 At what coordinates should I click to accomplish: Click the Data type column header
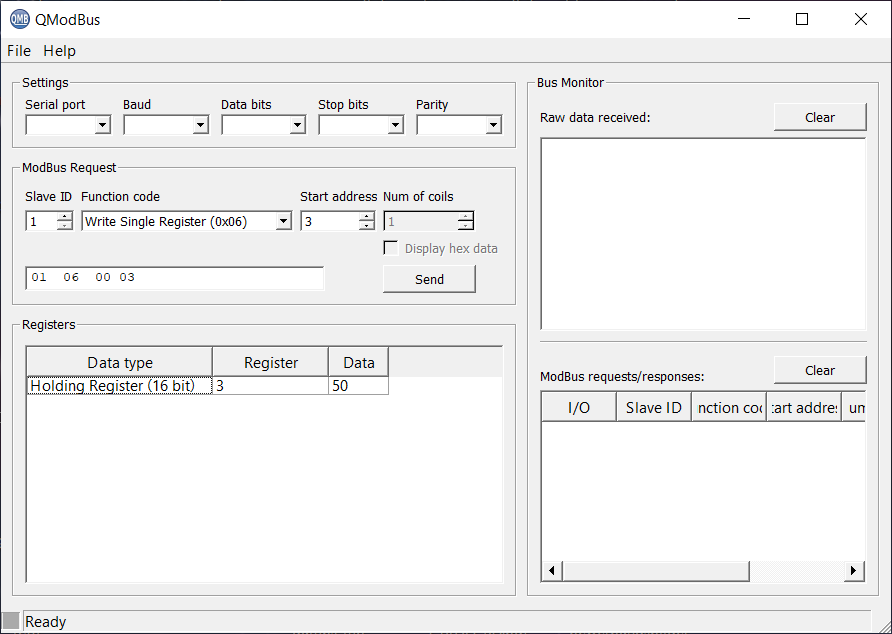tap(119, 363)
